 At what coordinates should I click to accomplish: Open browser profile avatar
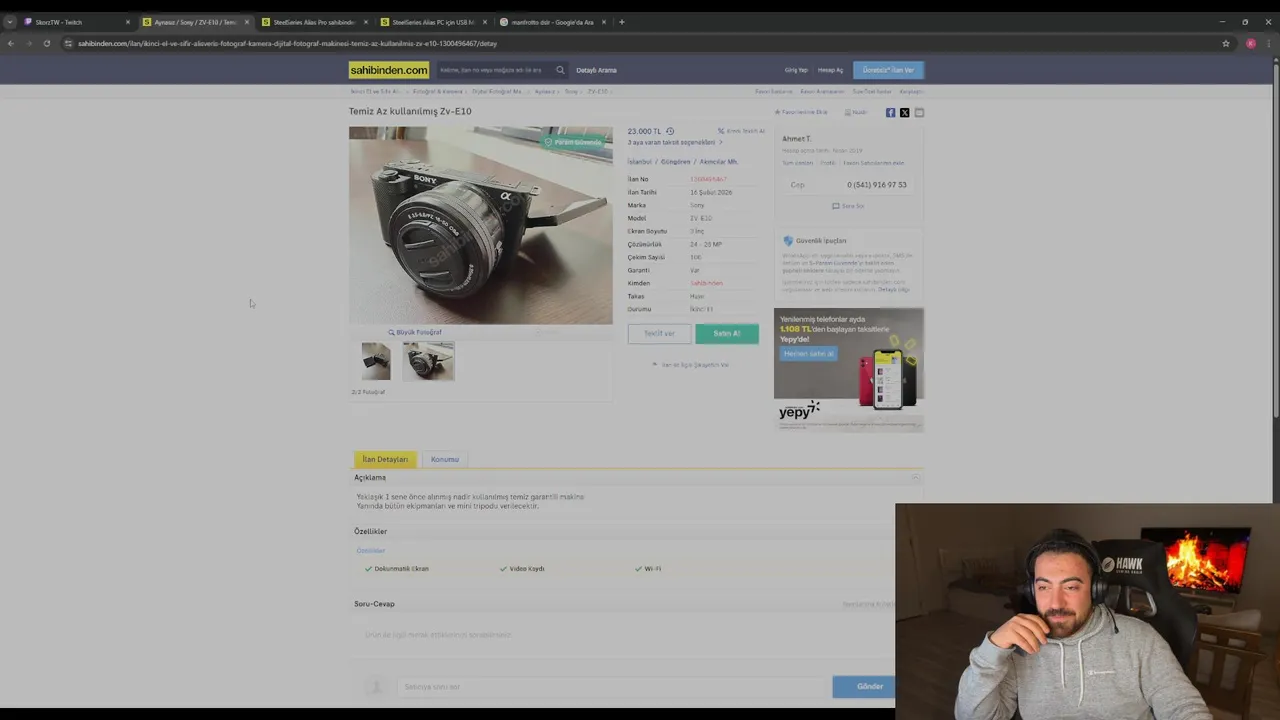[x=1250, y=43]
